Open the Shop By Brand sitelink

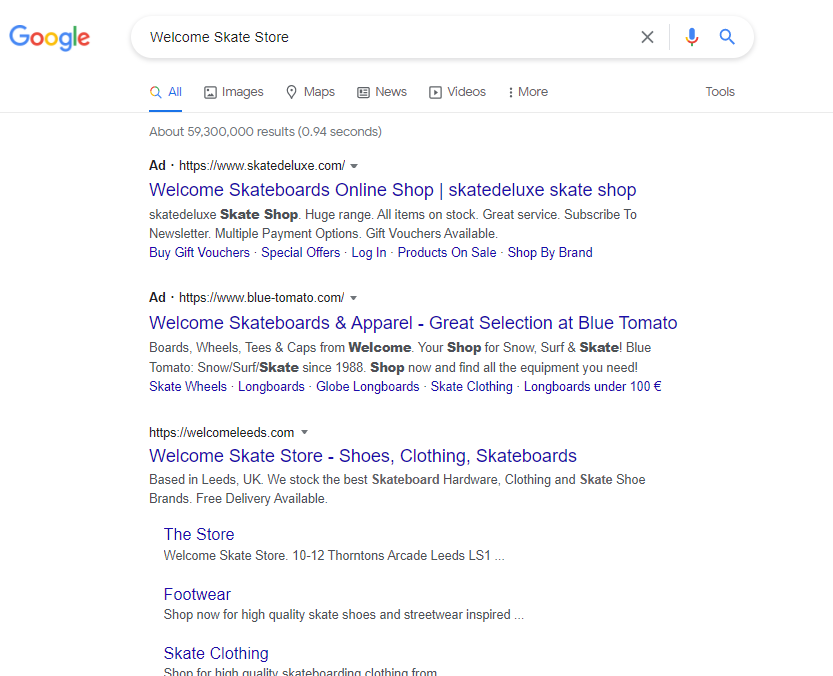550,252
